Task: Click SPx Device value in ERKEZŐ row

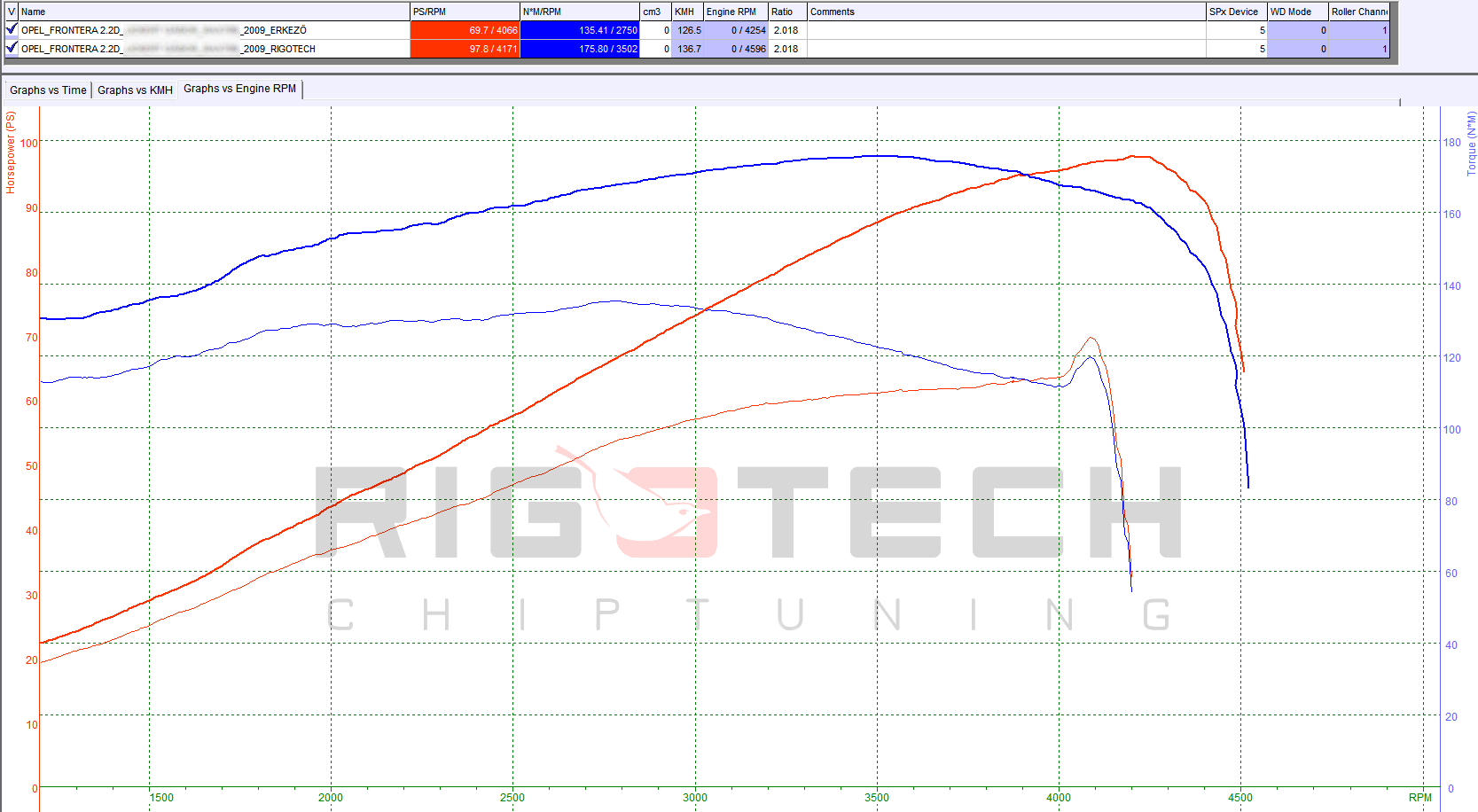Action: coord(1237,30)
